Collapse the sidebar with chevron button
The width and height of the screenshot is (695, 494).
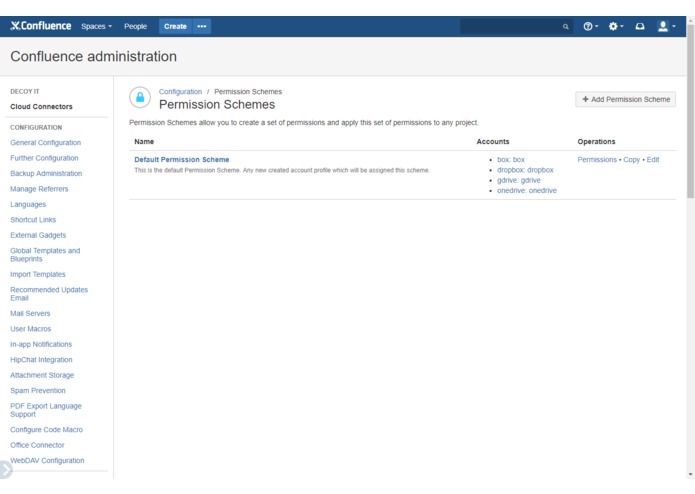(5, 470)
